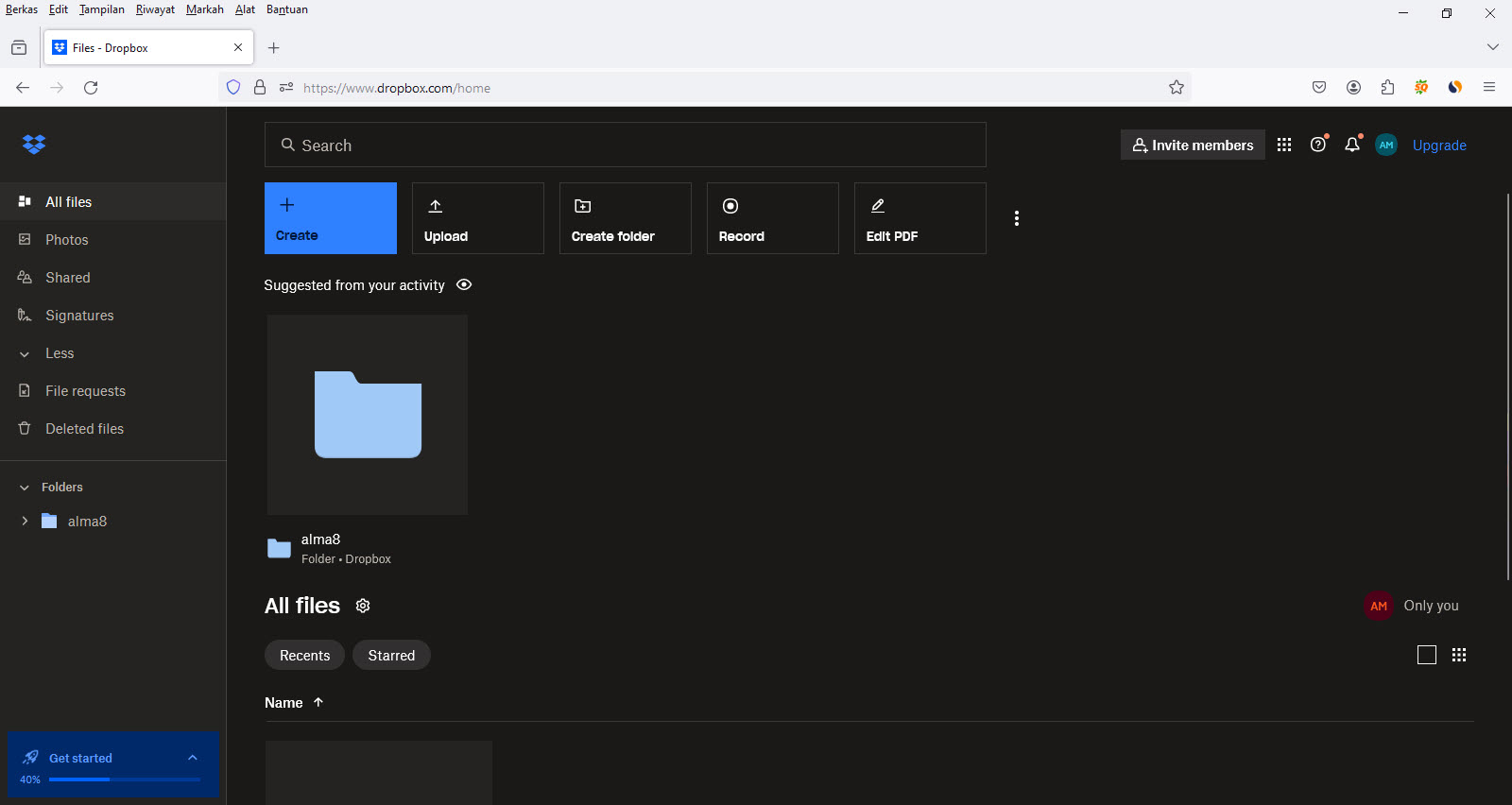The height and width of the screenshot is (805, 1512).
Task: Select the Starred filter tab
Action: pos(391,655)
